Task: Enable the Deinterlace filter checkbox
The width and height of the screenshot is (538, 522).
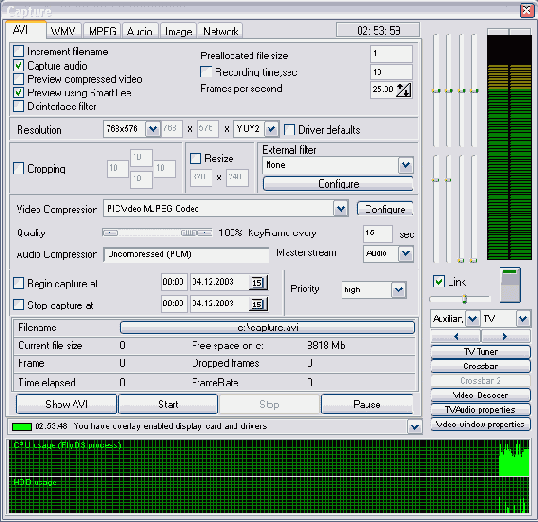Action: pyautogui.click(x=19, y=106)
